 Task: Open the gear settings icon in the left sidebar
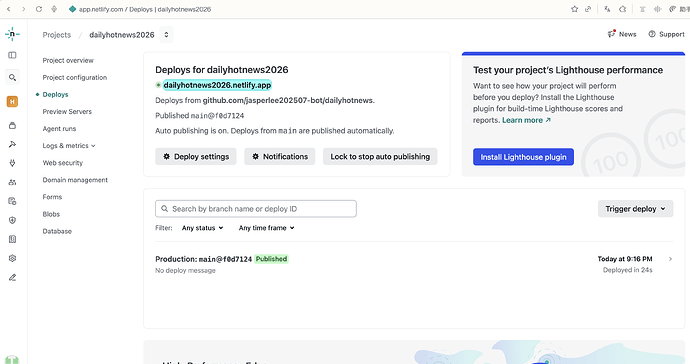[x=12, y=258]
